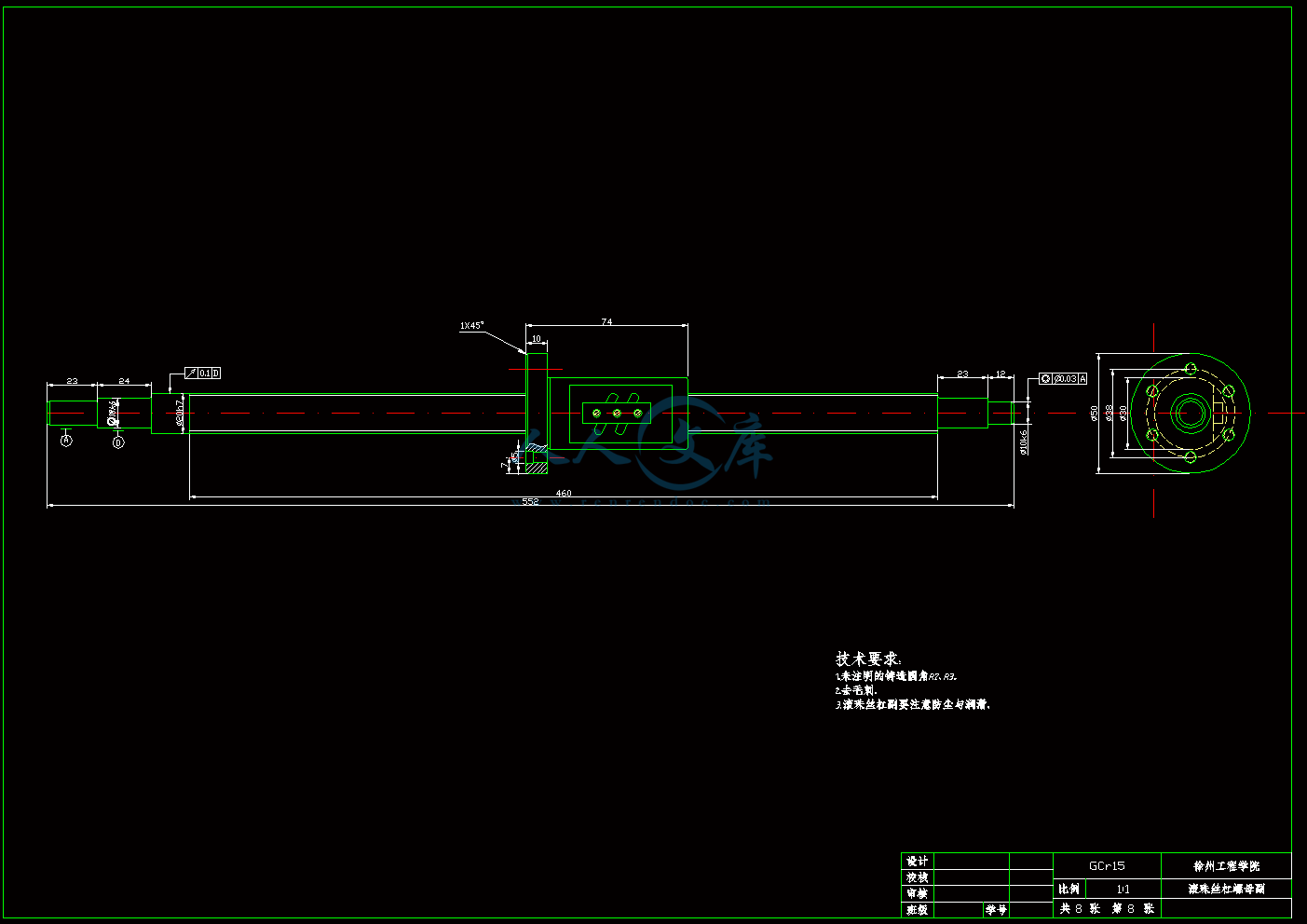Click requirement line 1 mentioning R2, R3

click(x=896, y=676)
